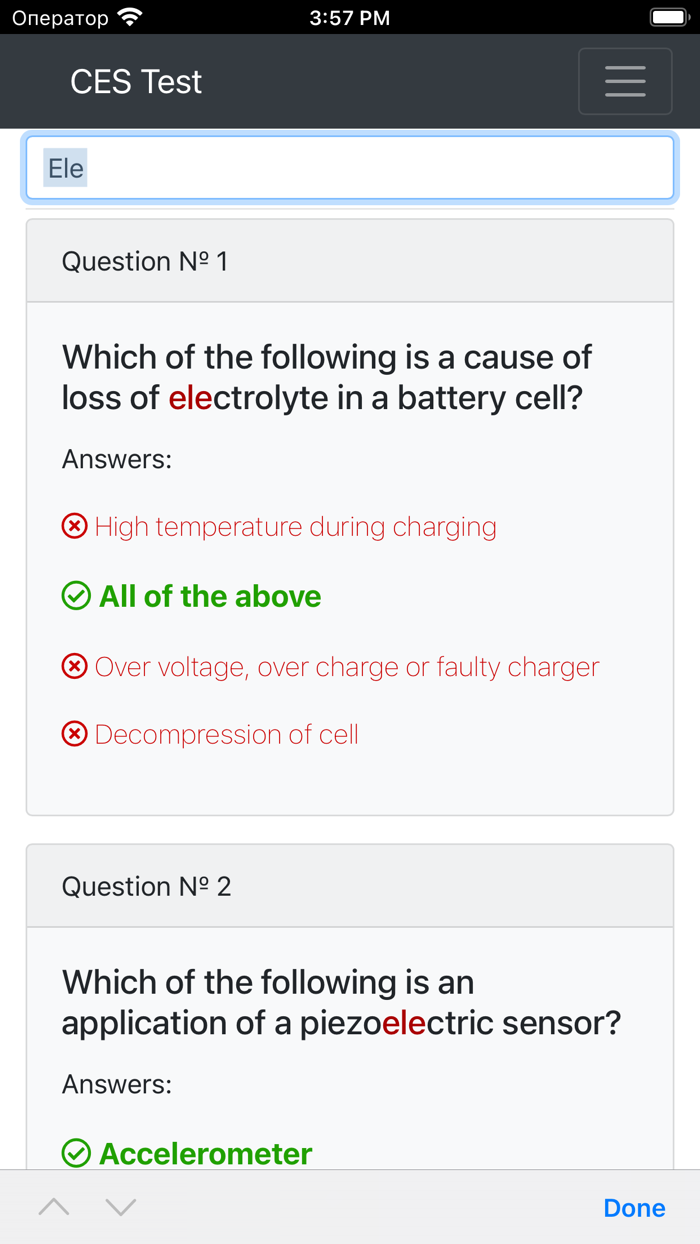
Task: Collapse the Question № 1 panel
Action: pos(146,261)
